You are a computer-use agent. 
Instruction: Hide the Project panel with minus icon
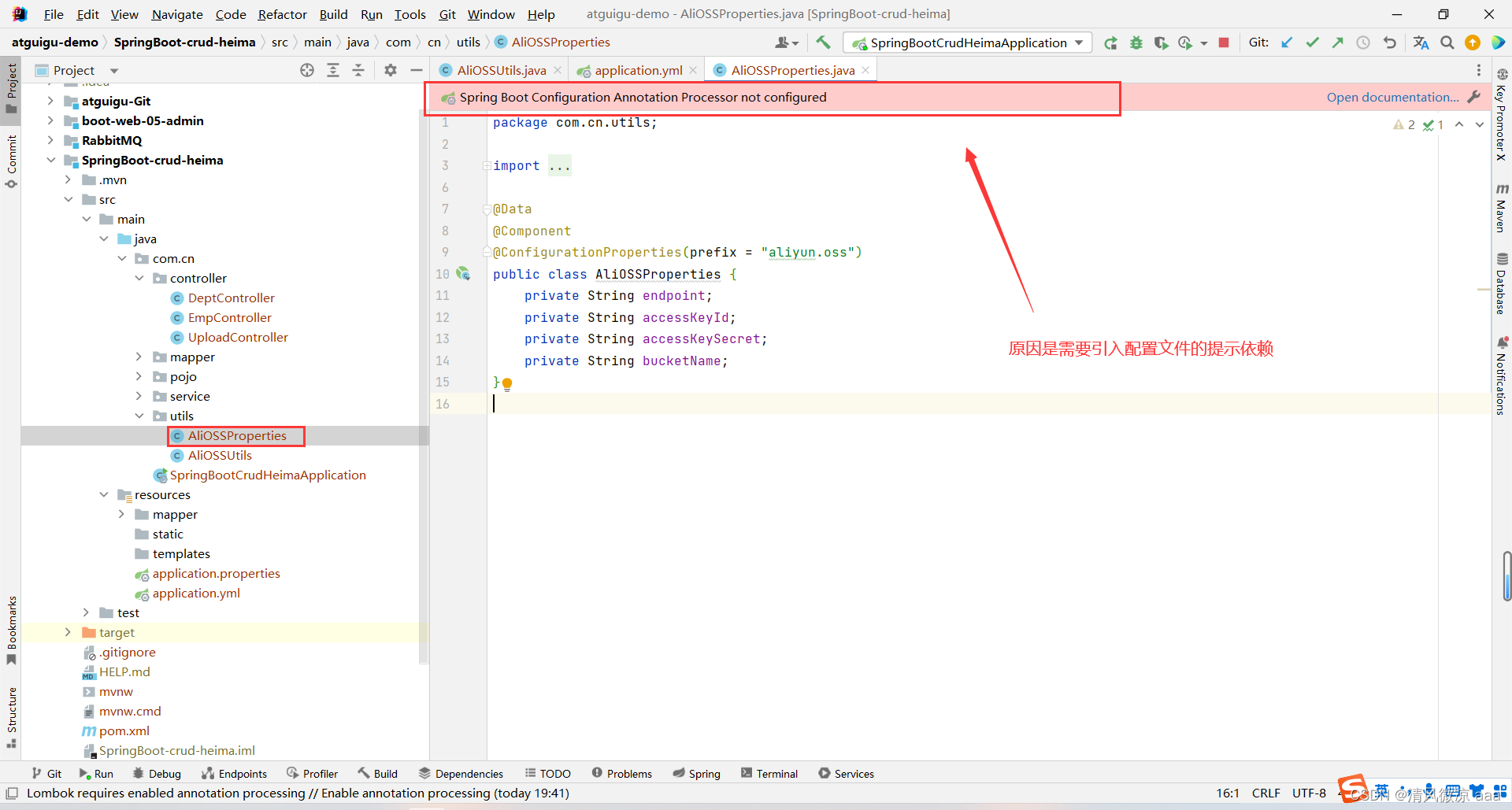tap(416, 70)
